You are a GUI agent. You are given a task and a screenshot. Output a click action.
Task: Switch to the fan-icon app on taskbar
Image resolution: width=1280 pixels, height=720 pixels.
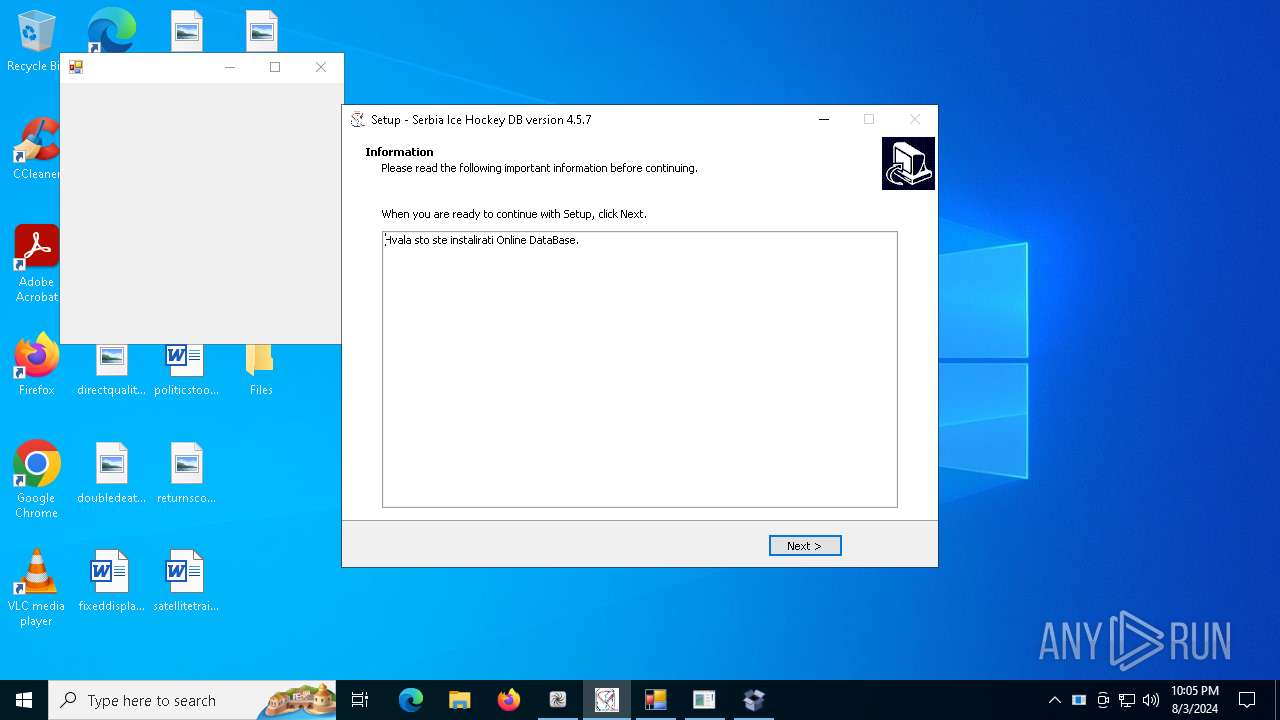coord(558,700)
